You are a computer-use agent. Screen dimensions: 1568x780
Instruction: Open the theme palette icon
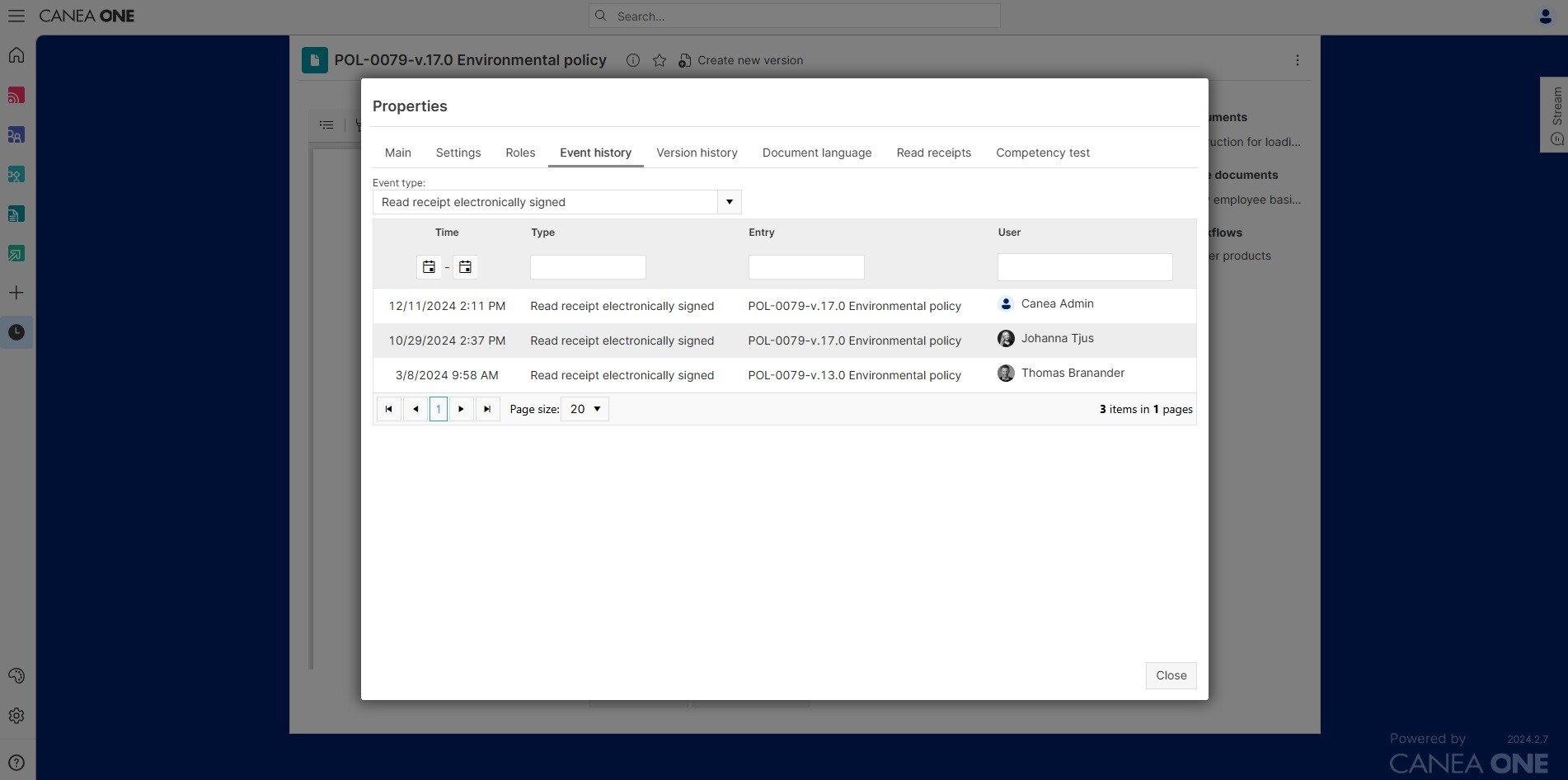[16, 676]
